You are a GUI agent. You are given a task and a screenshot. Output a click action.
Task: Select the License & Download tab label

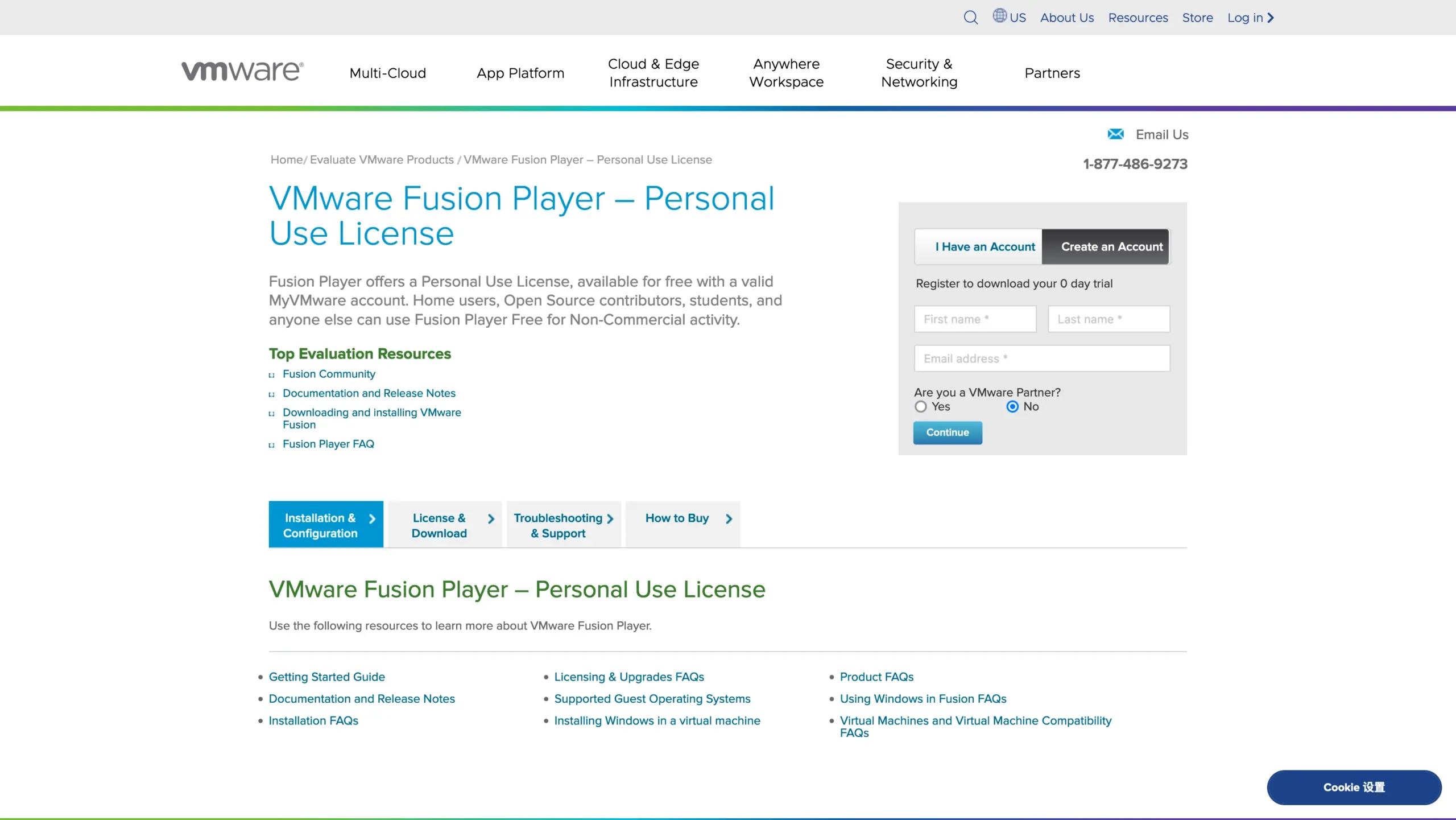pyautogui.click(x=439, y=526)
